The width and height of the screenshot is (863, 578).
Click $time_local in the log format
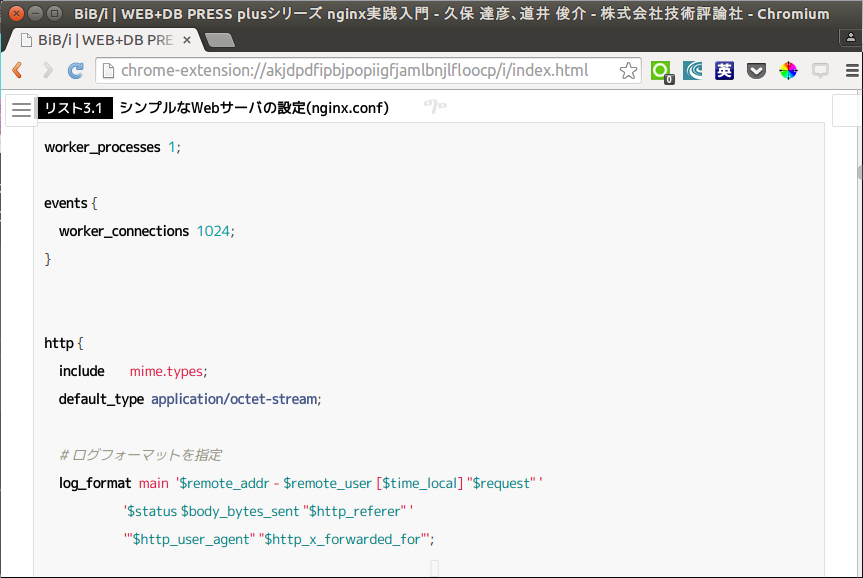click(420, 483)
